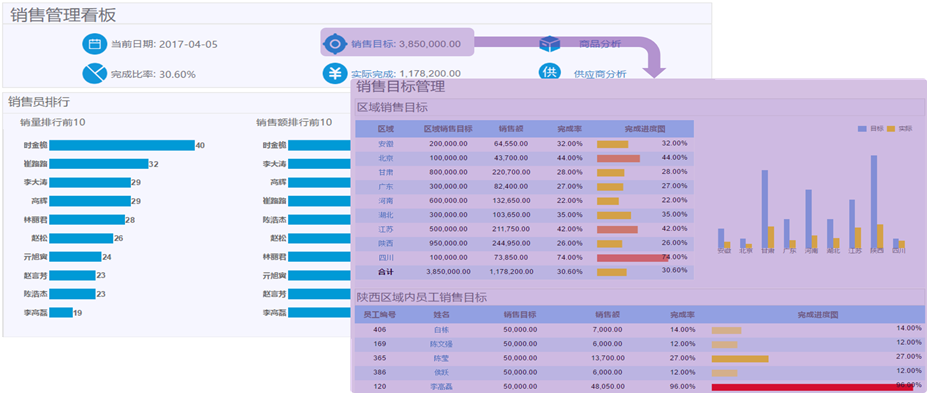Click the 48,050.00 sales cell in row 120

[608, 386]
